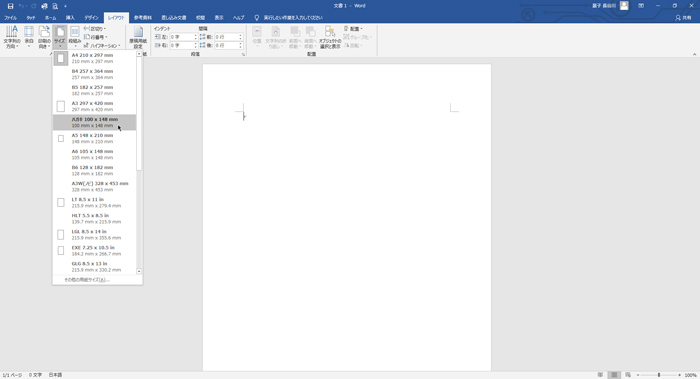
Task: Click the left indent 左 input field
Action: (181, 37)
